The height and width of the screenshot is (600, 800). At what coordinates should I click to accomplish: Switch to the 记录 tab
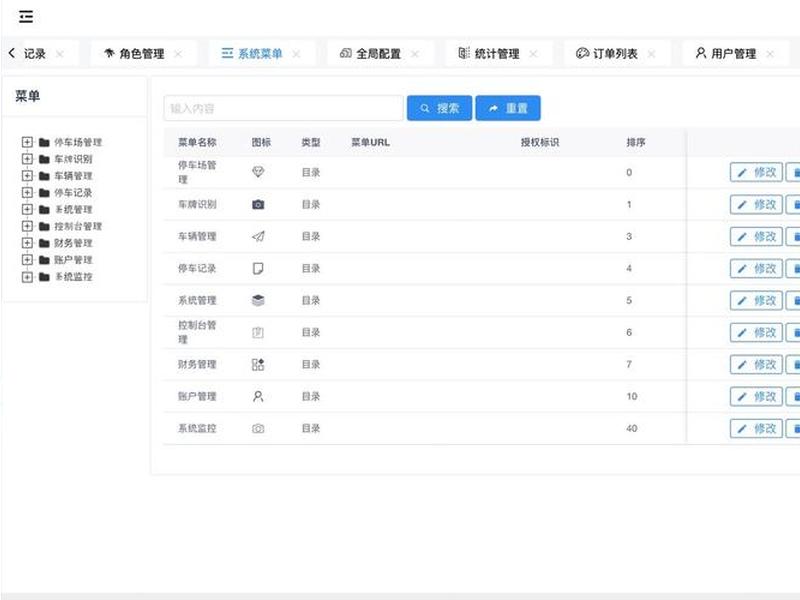click(x=35, y=54)
